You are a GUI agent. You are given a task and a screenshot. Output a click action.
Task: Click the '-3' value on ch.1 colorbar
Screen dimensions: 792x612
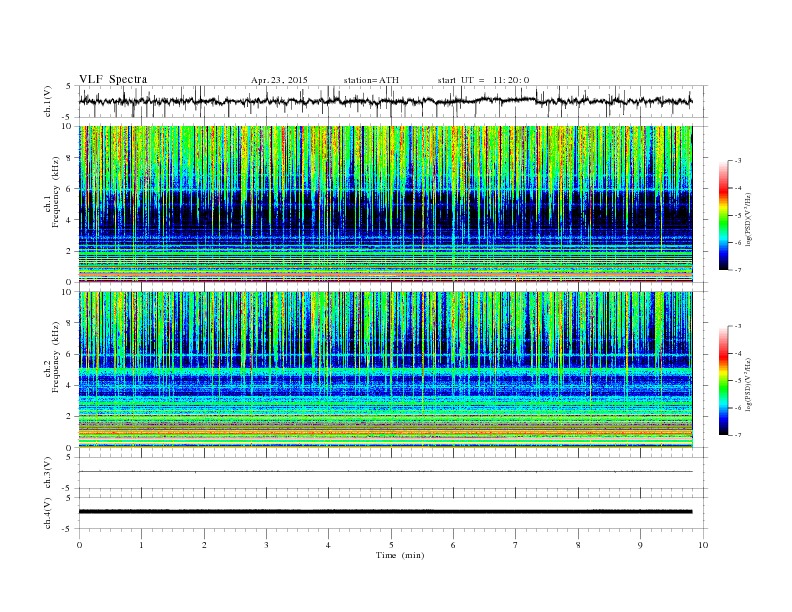click(x=737, y=161)
